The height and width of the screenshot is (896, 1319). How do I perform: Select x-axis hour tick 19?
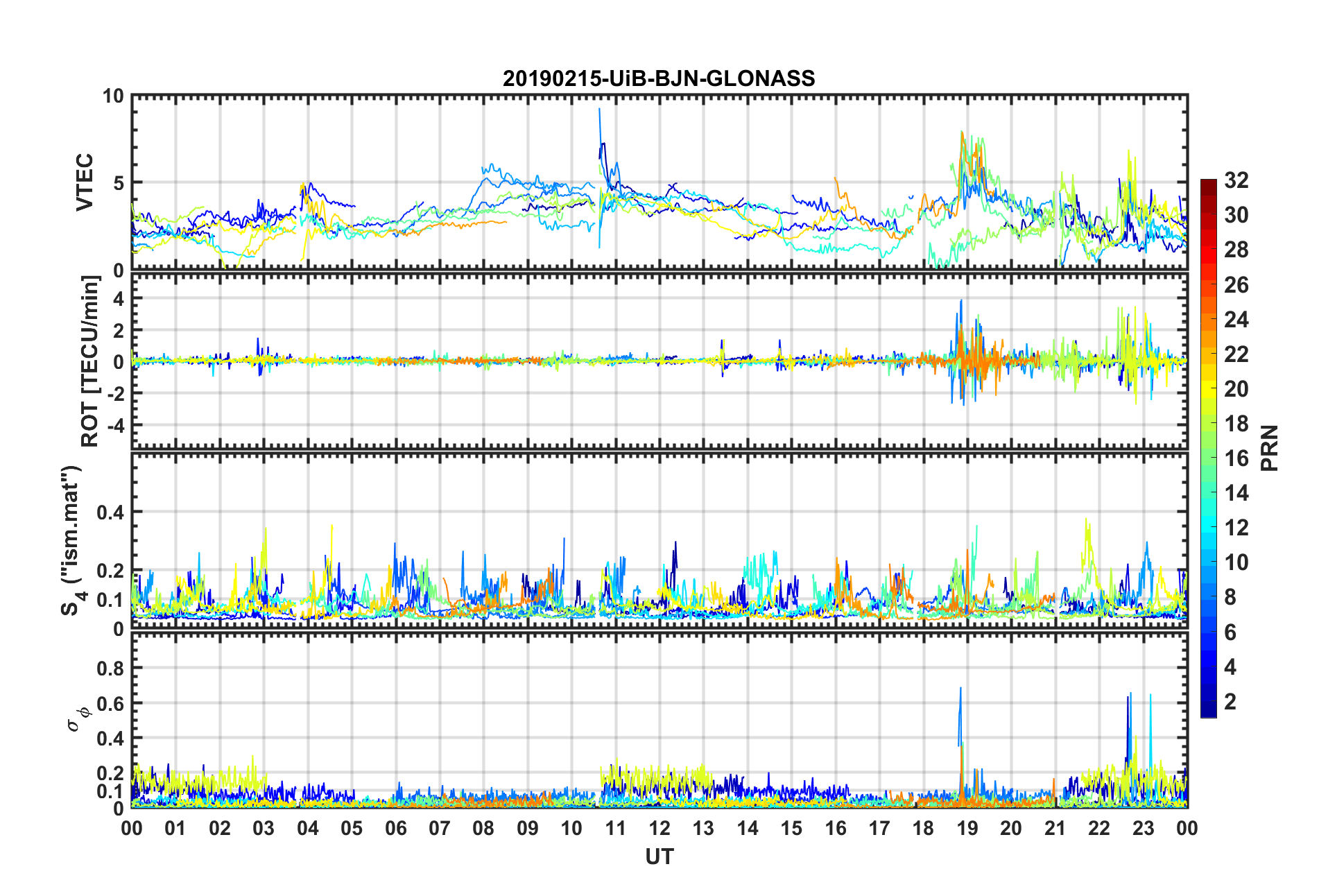point(967,829)
